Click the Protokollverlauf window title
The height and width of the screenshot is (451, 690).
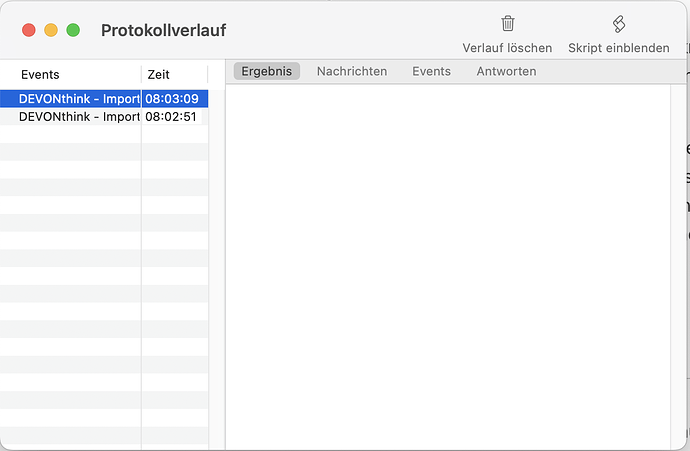tap(163, 31)
